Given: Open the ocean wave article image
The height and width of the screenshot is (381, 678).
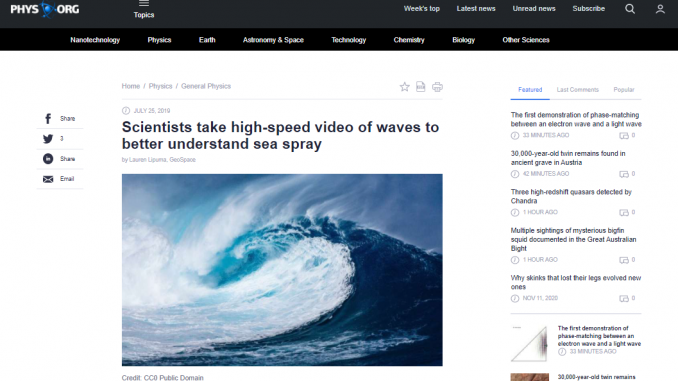Looking at the screenshot, I should pos(282,270).
